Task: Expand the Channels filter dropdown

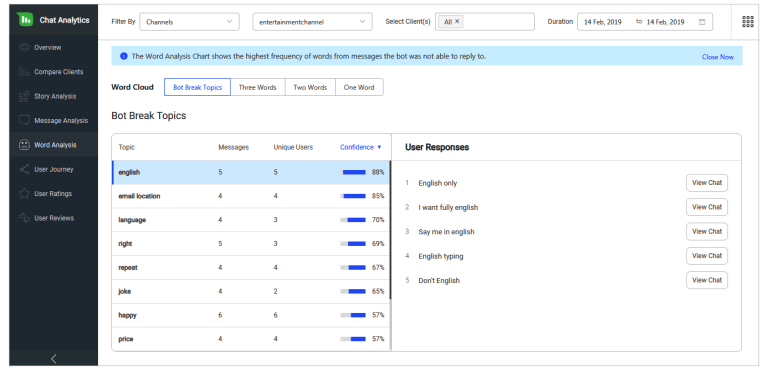Action: click(x=190, y=22)
